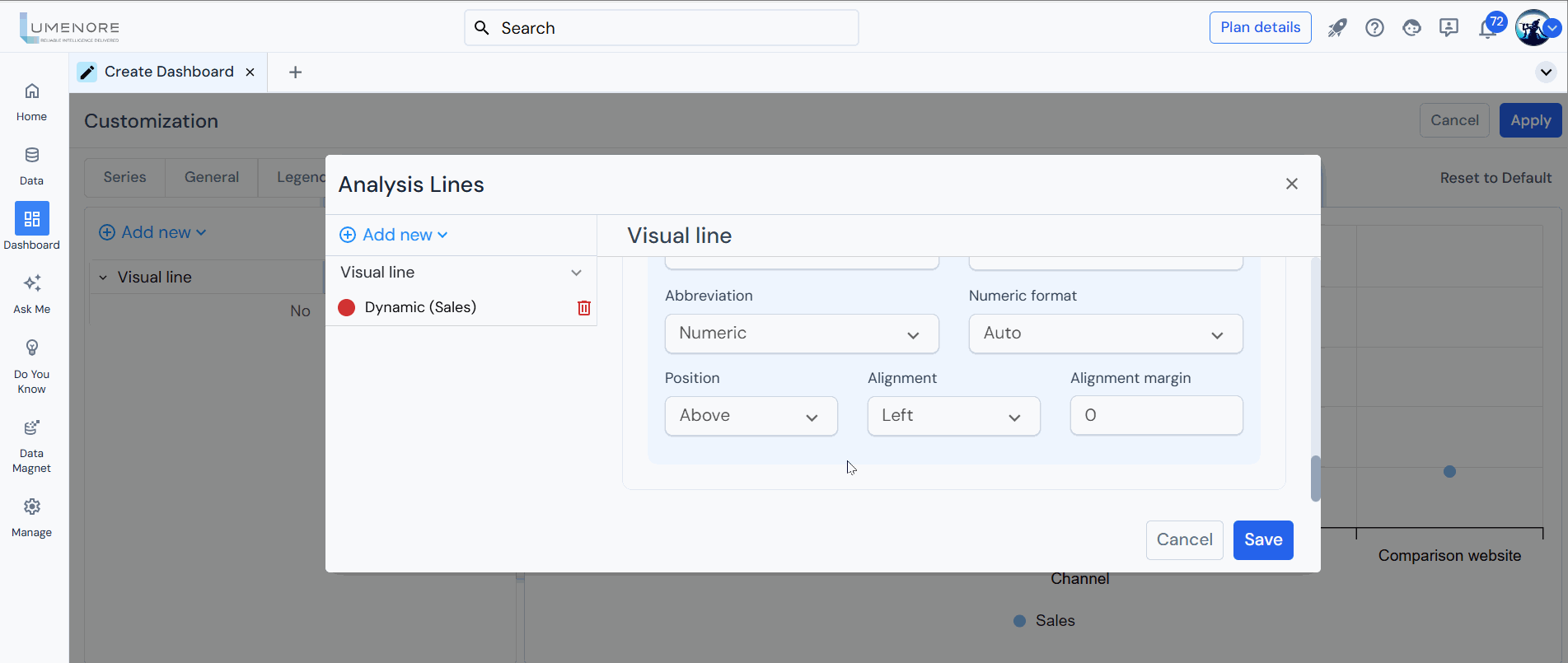Screen dimensions: 1568x663
Task: Go to Ask Me in sidebar
Action: tap(32, 294)
